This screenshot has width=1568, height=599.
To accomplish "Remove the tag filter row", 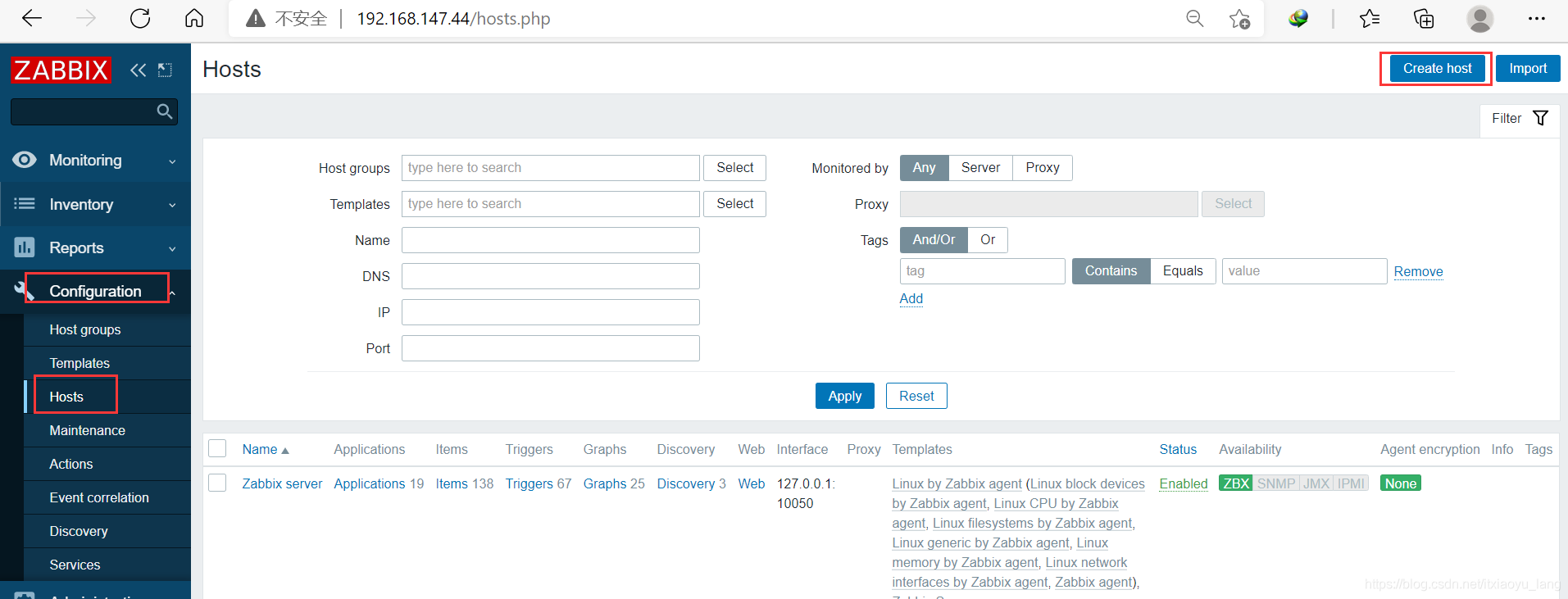I will click(1418, 271).
